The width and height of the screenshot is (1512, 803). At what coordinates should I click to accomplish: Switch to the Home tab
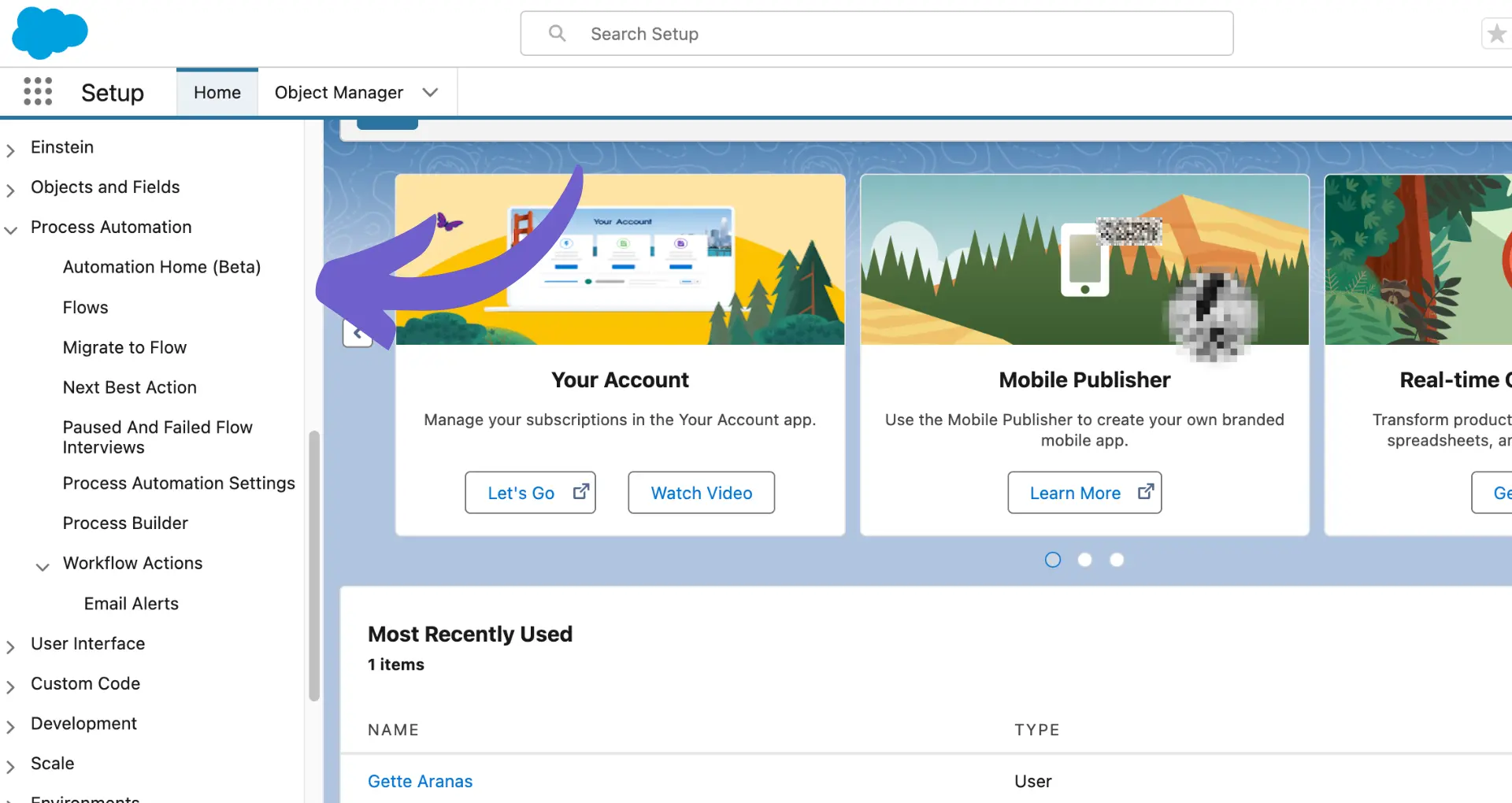[217, 92]
